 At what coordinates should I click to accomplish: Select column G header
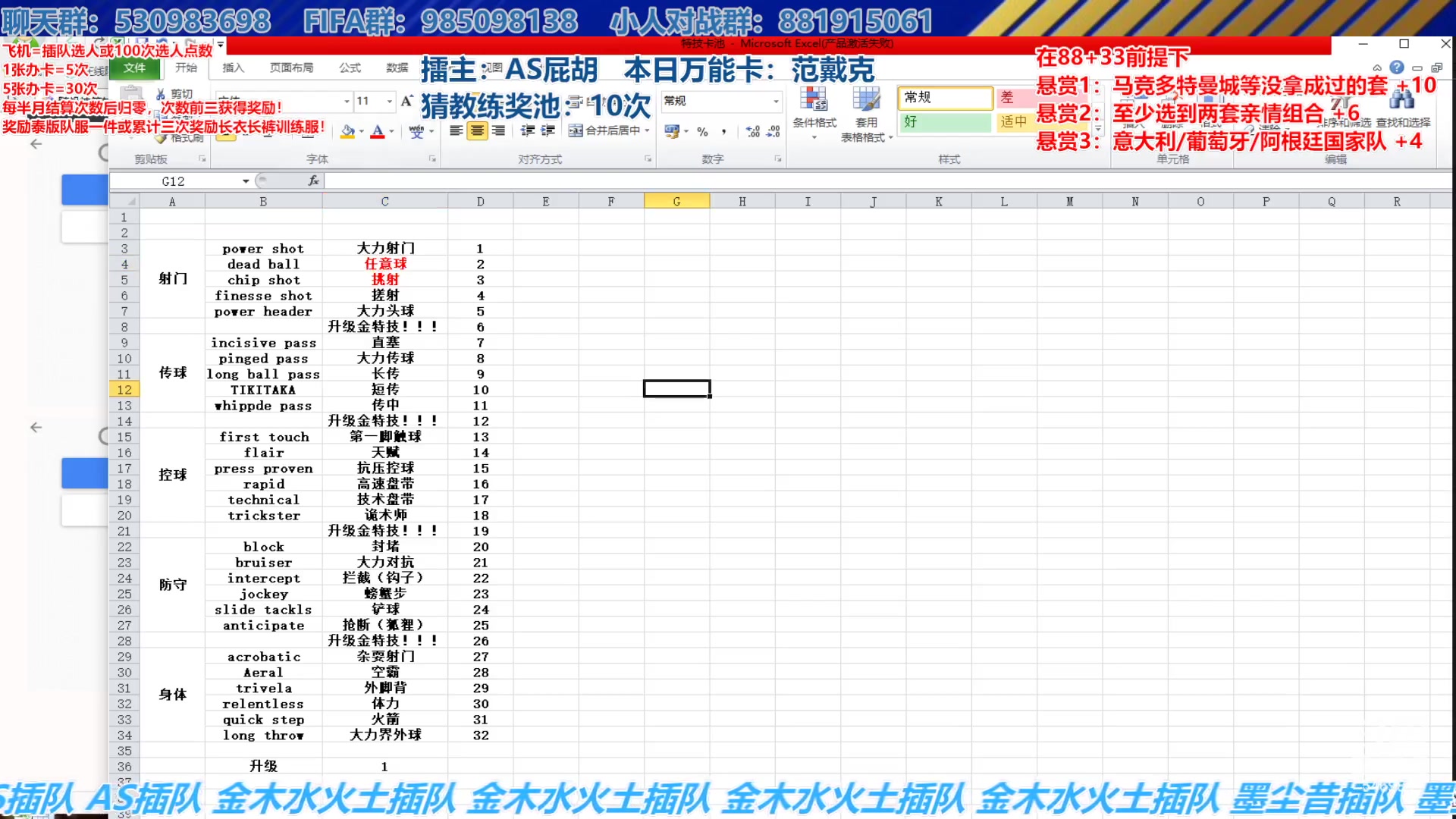[676, 202]
